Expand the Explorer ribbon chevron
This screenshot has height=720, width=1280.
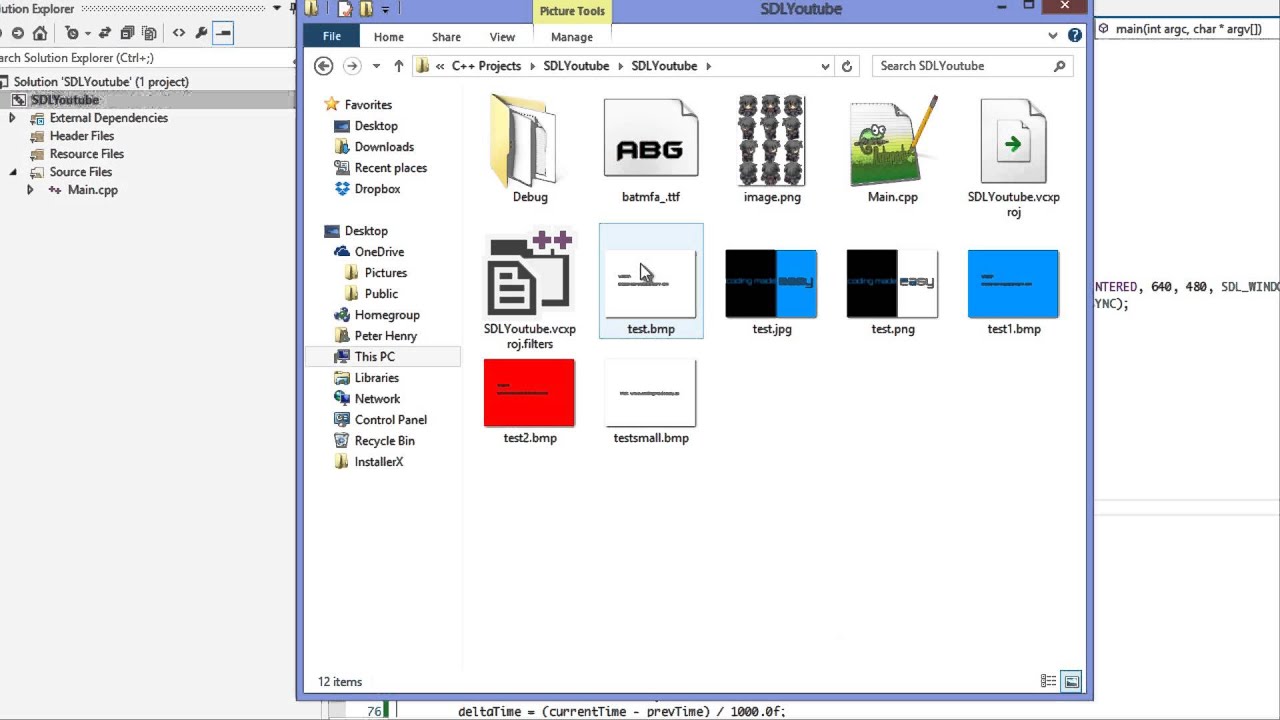pos(1053,36)
